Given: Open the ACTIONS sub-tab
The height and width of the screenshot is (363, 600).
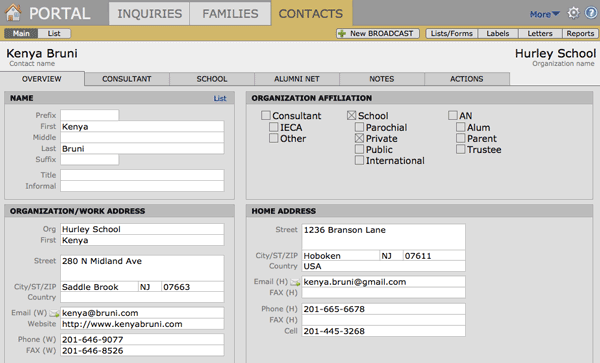Looking at the screenshot, I should [x=466, y=79].
